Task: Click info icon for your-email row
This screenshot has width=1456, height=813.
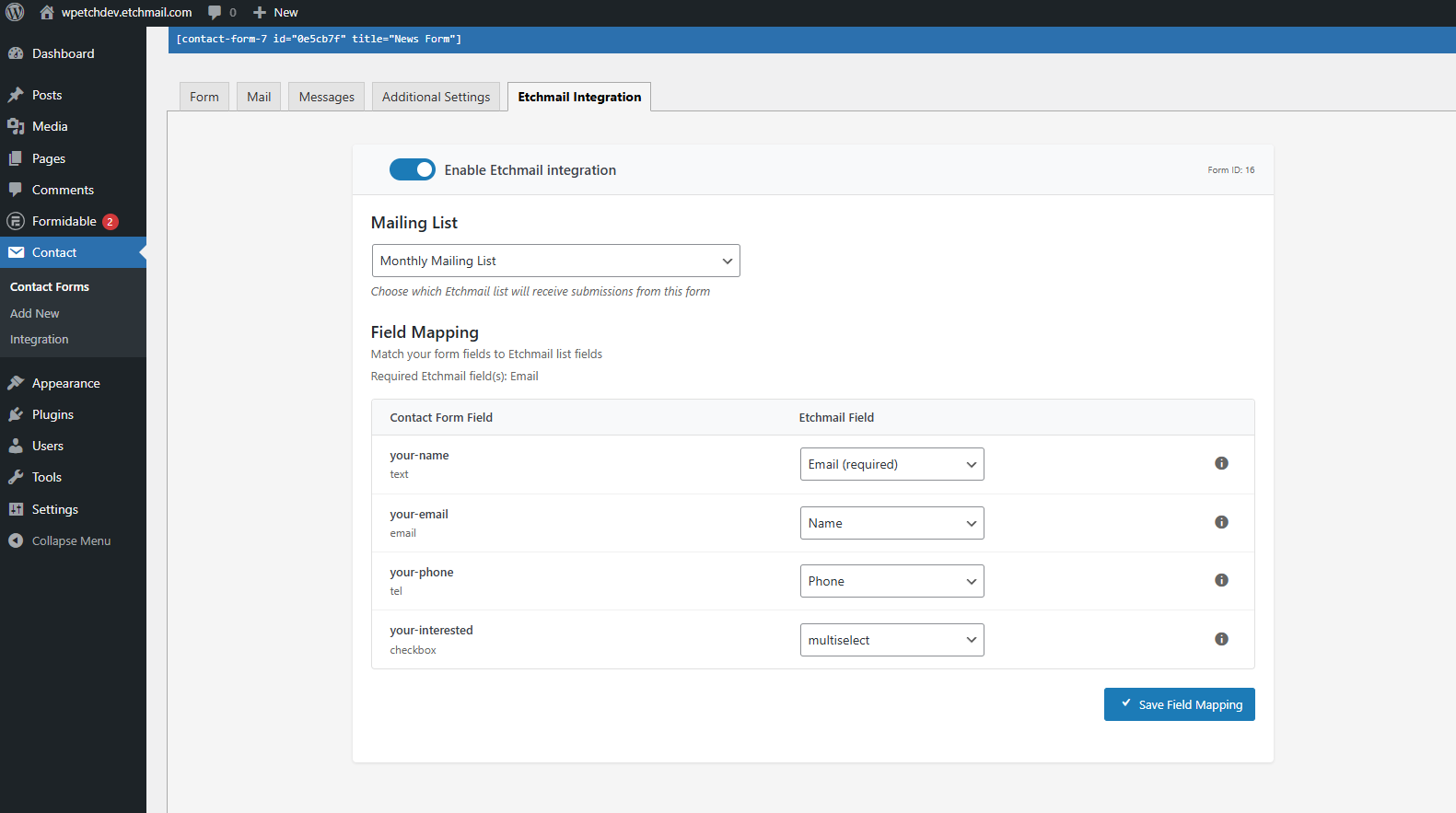Action: [1221, 522]
